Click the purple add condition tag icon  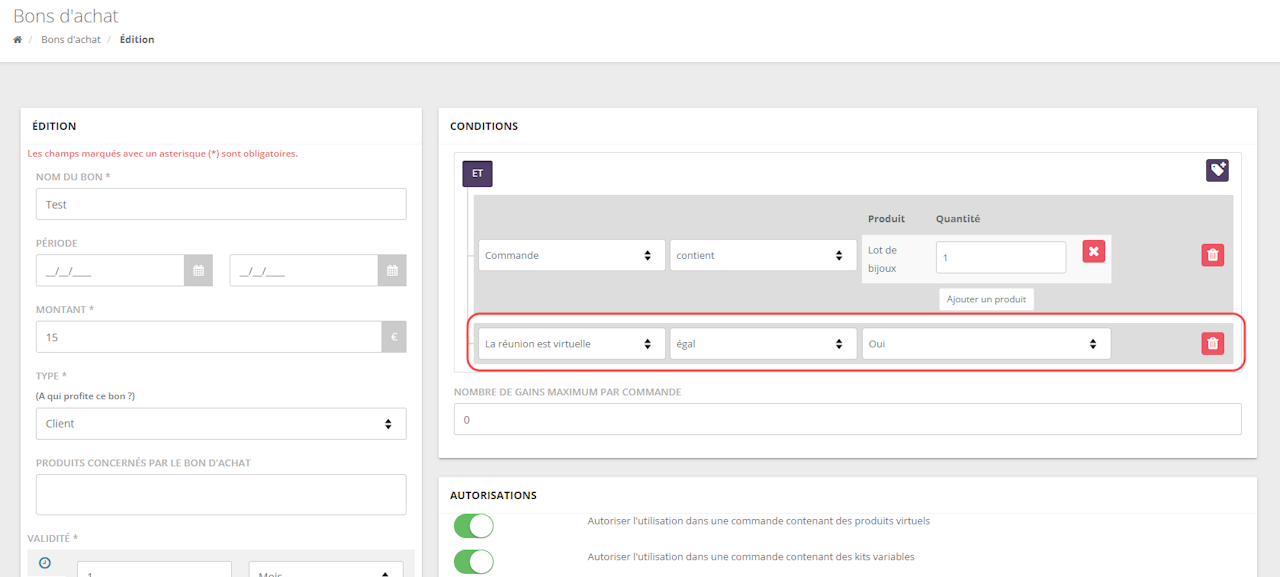coord(1217,170)
